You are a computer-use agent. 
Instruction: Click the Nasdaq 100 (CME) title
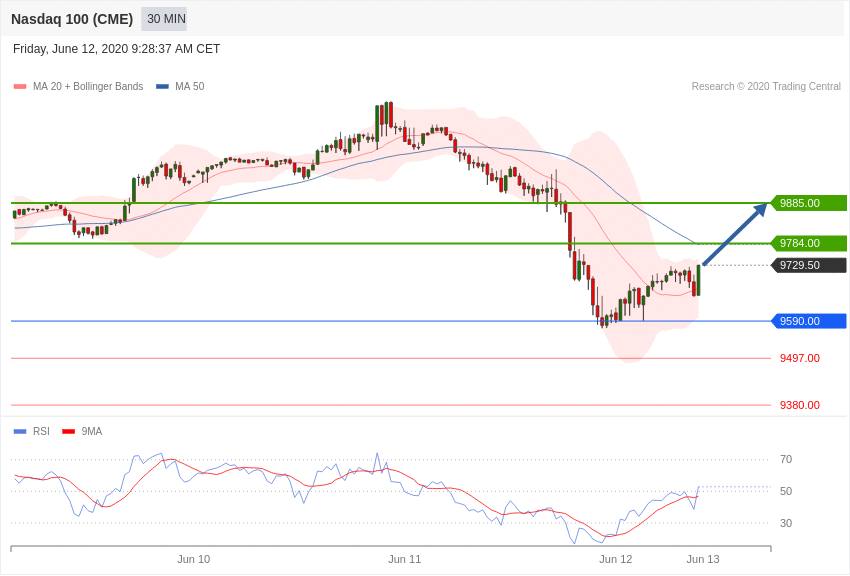pyautogui.click(x=72, y=19)
